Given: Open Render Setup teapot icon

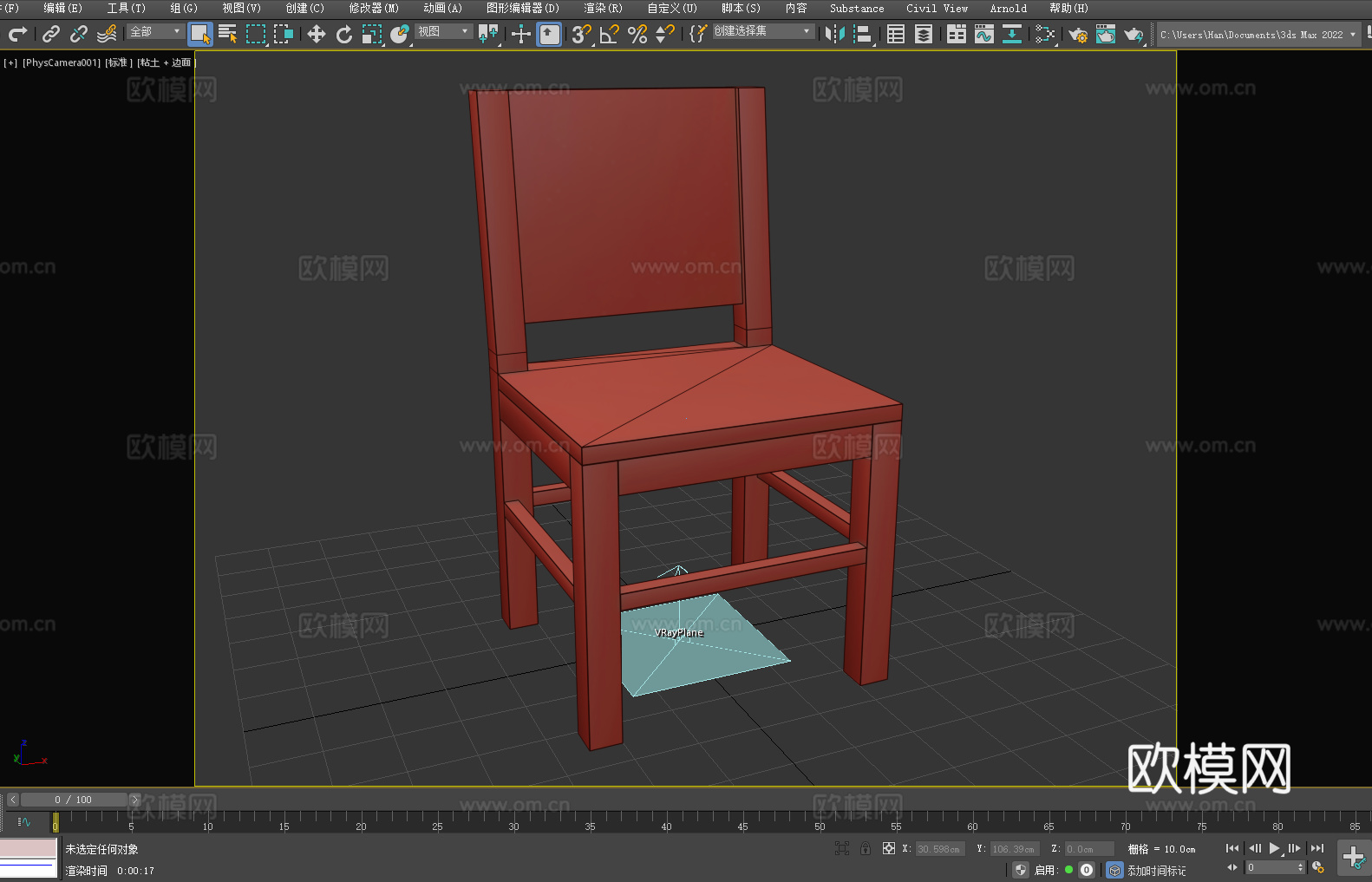Looking at the screenshot, I should tap(1078, 34).
